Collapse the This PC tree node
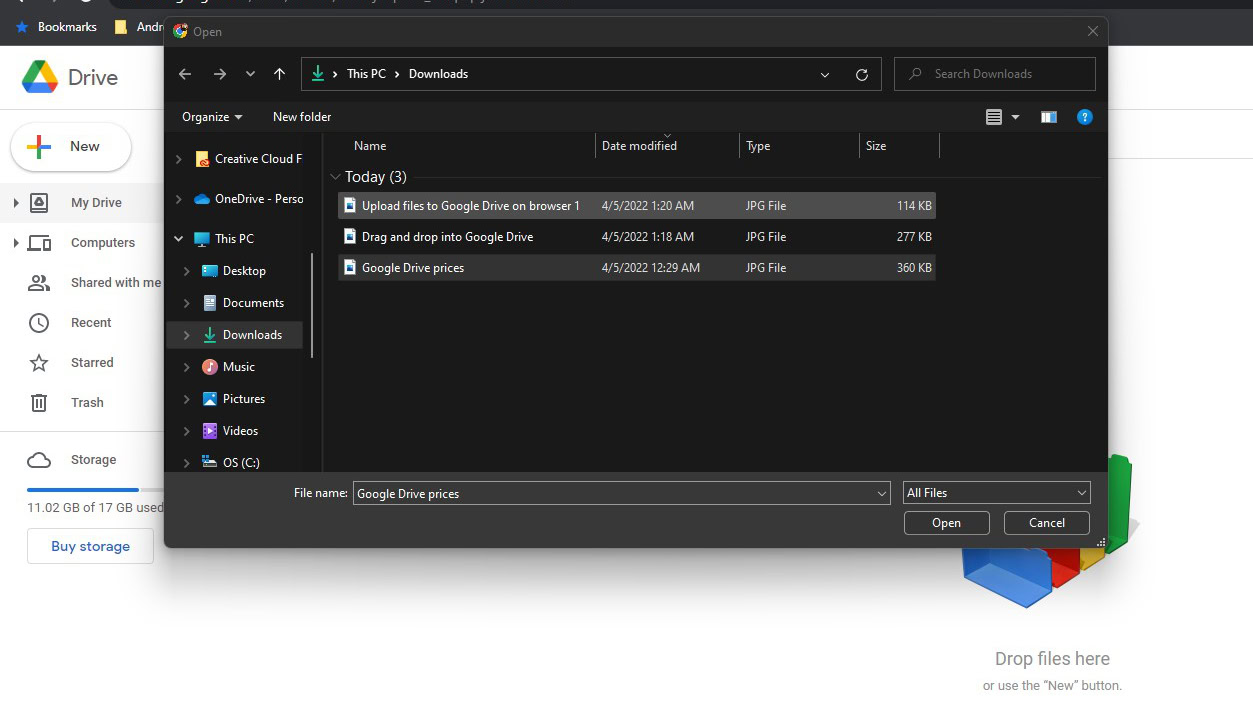 (x=179, y=239)
